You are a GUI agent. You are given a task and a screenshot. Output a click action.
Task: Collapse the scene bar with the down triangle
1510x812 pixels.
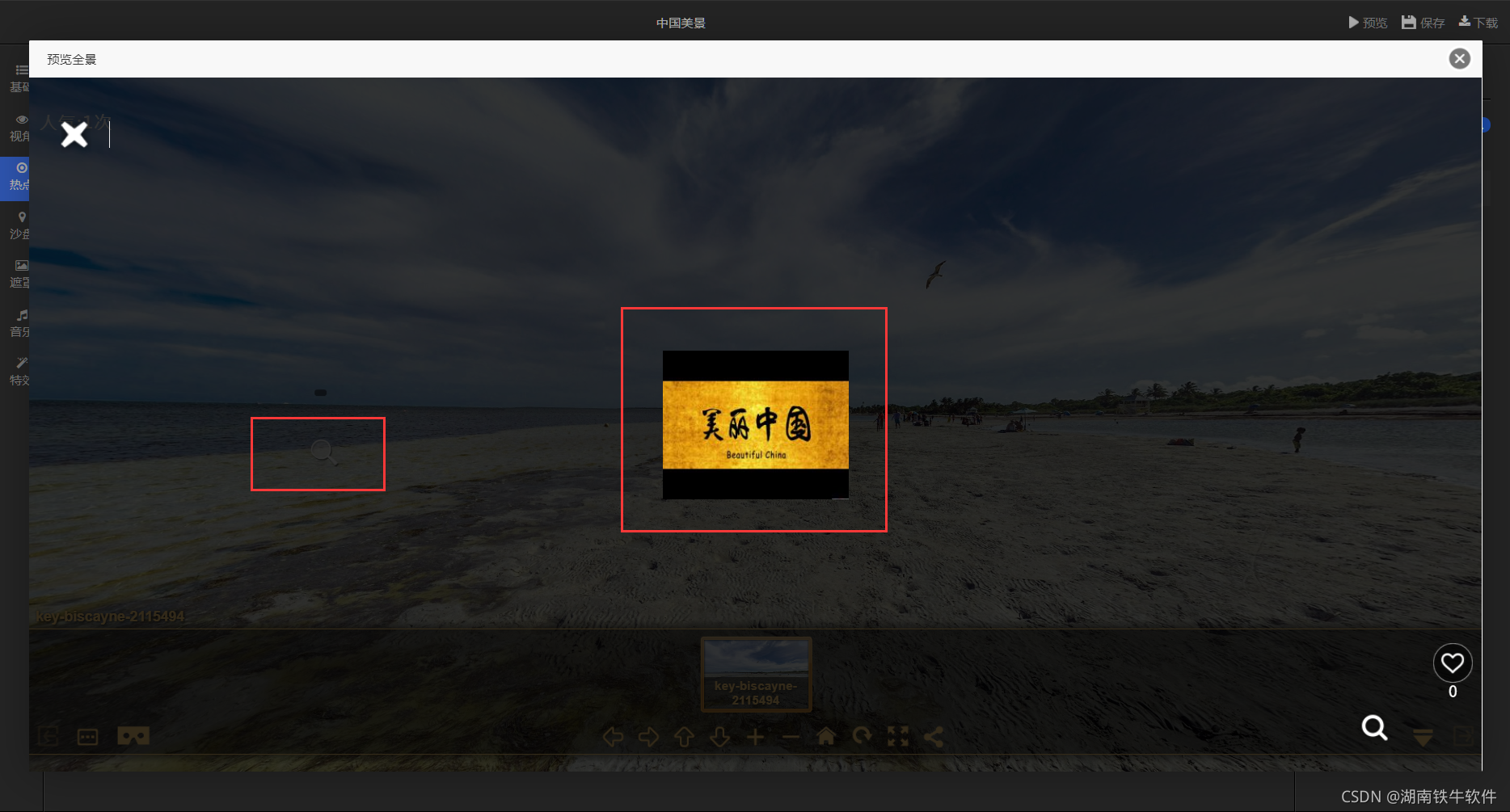(x=1424, y=737)
